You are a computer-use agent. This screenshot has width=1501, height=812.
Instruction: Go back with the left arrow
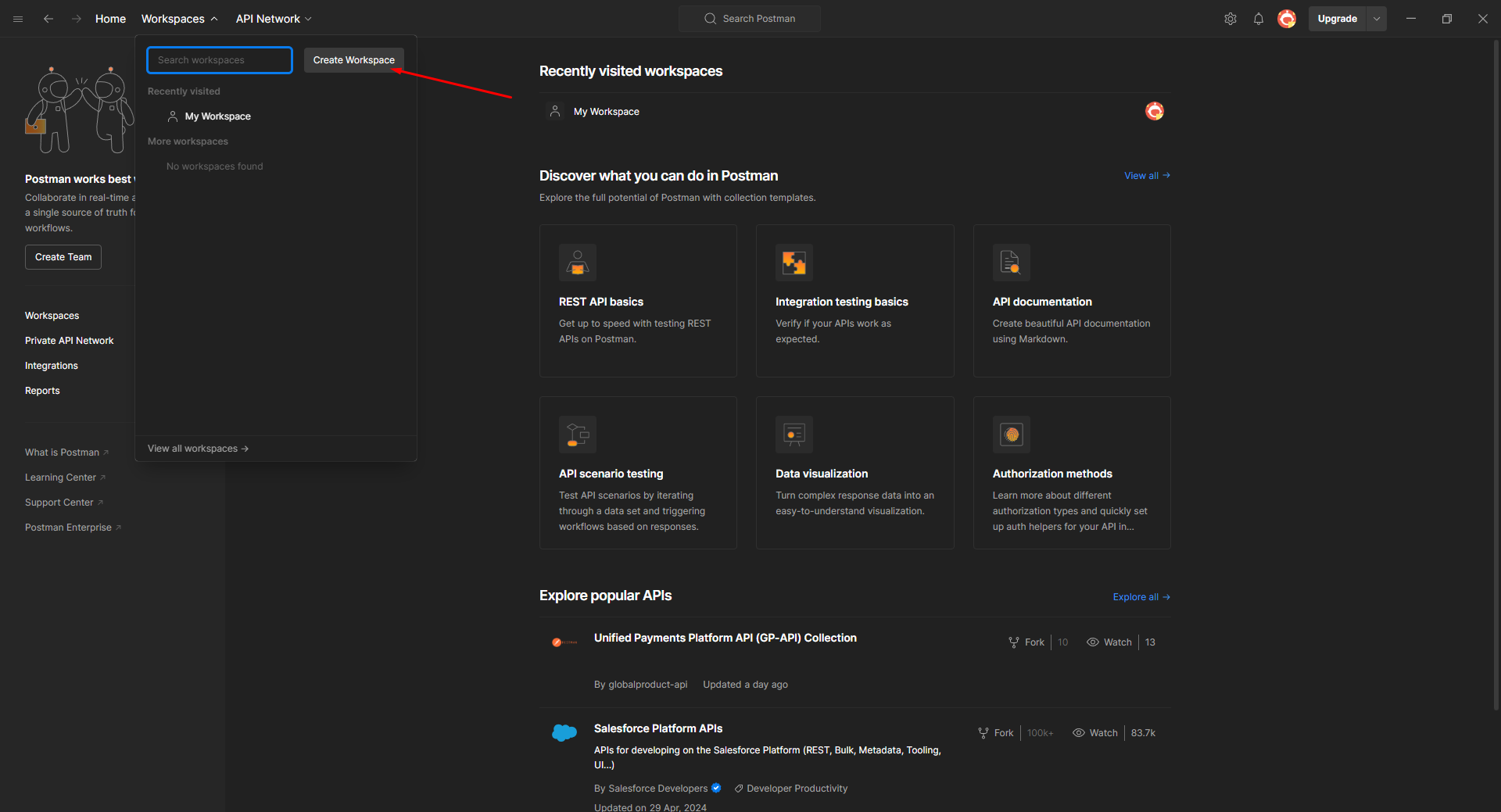pos(48,19)
